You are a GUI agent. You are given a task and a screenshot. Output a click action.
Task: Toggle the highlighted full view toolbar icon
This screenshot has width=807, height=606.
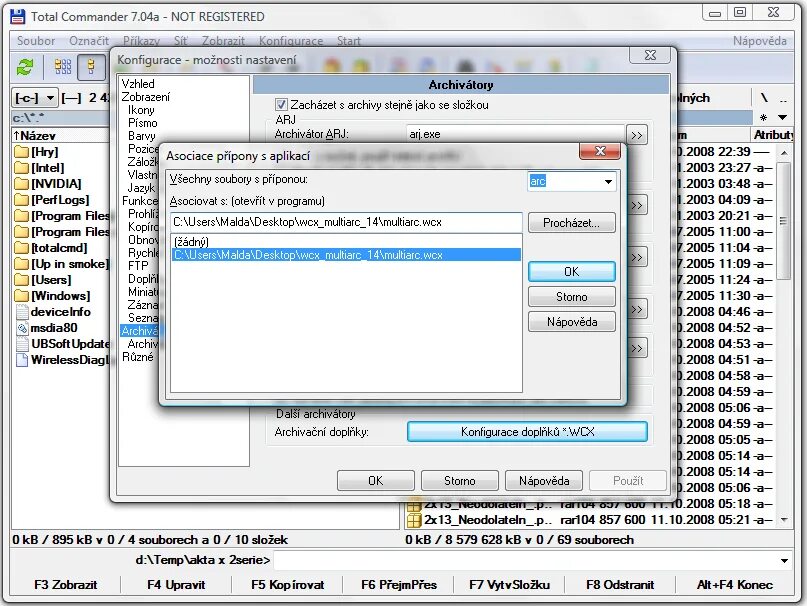point(91,67)
